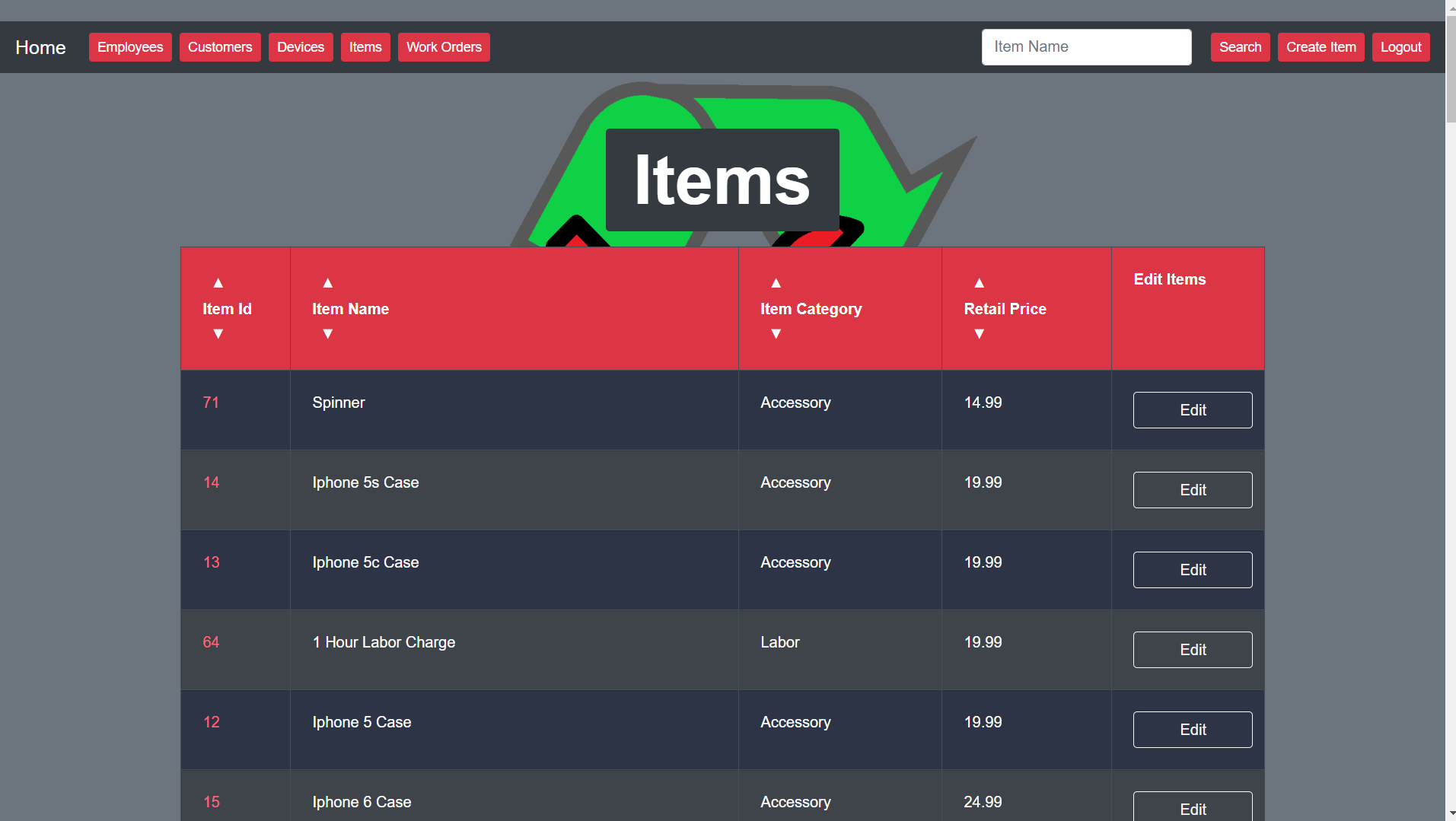The height and width of the screenshot is (821, 1456).
Task: Click the 14.99 retail price
Action: pyautogui.click(x=983, y=403)
